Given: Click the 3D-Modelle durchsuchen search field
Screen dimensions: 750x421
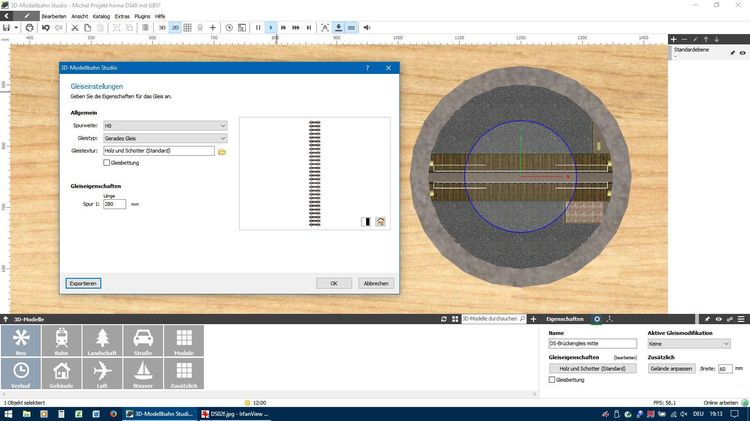Looking at the screenshot, I should tap(493, 319).
